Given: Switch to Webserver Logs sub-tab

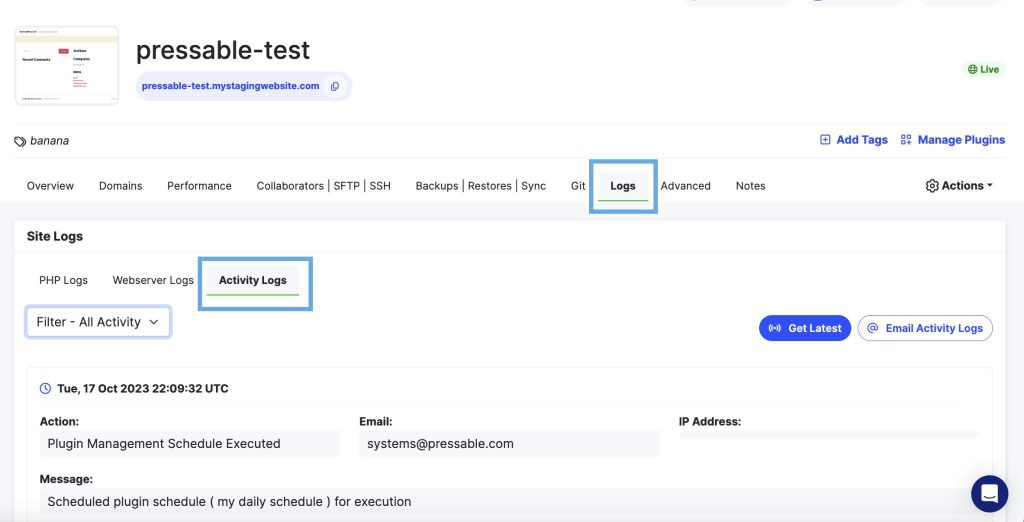Looking at the screenshot, I should coord(153,280).
